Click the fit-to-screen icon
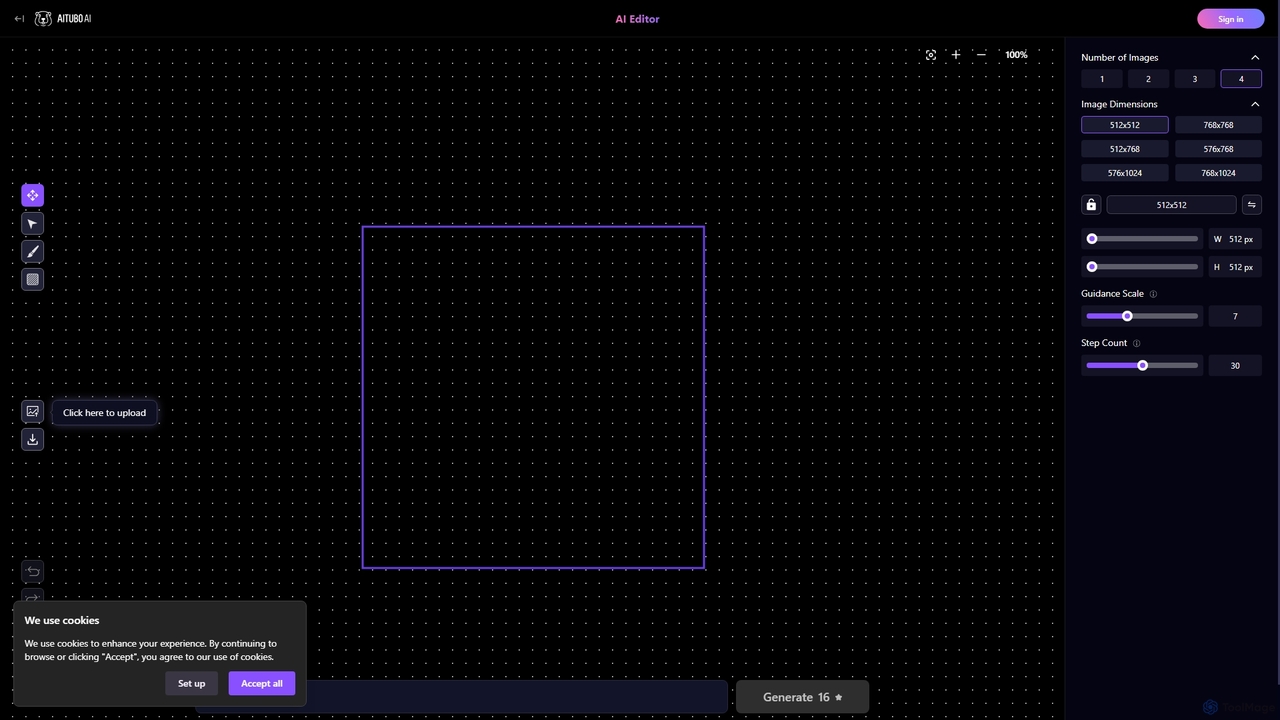 (931, 55)
